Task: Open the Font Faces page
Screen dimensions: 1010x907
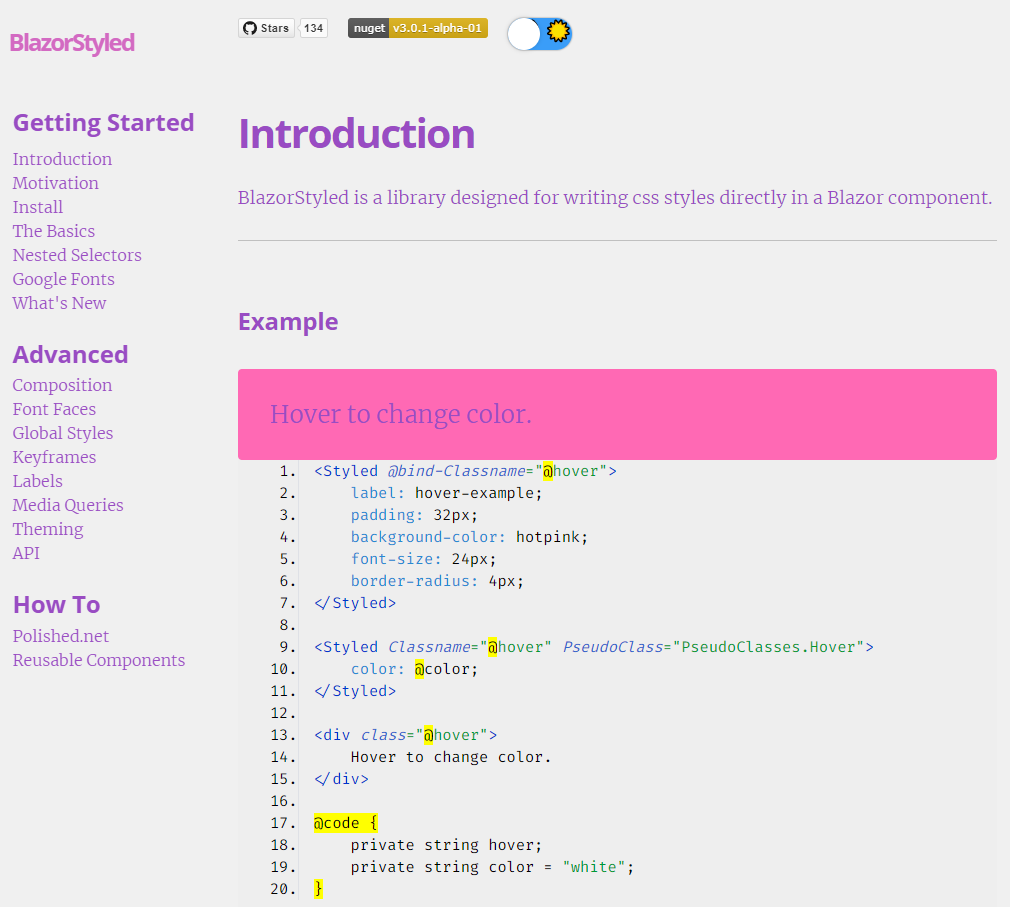Action: 54,409
